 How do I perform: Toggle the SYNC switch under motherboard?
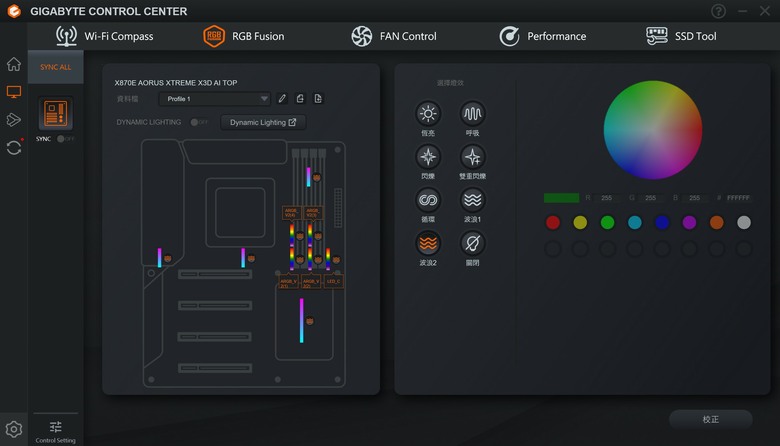coord(65,139)
